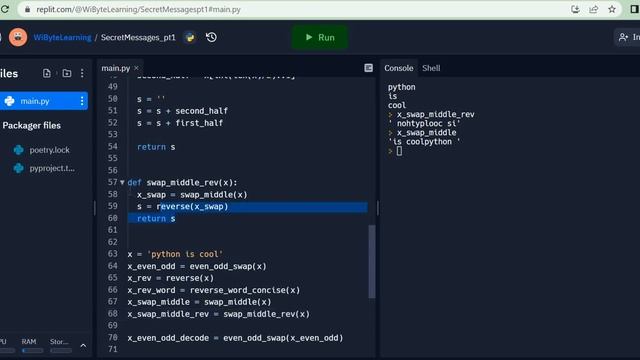Click 'return s' on line 54
The image size is (640, 360).
[156, 147]
